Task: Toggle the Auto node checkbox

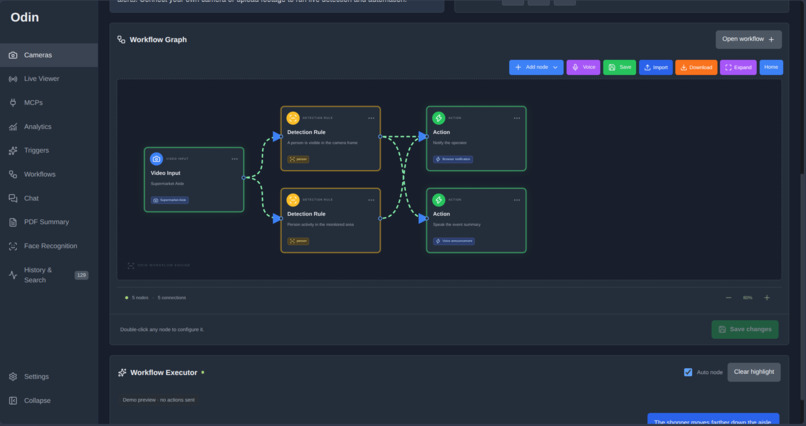Action: click(688, 372)
